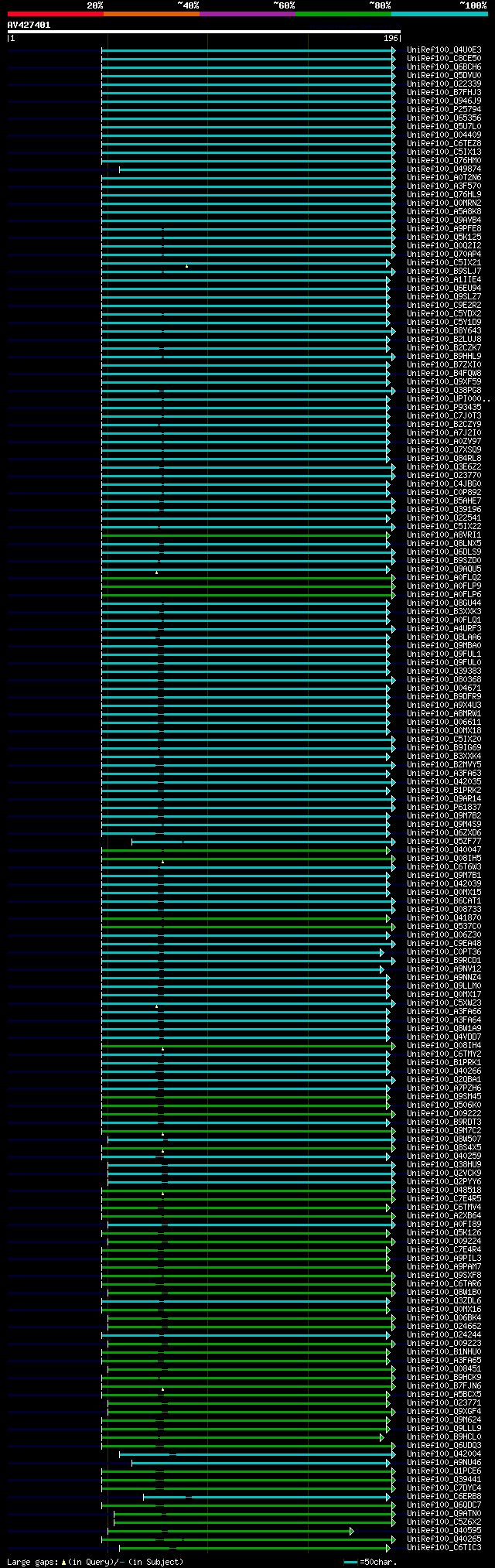Open hit UniRef100_P61837
Screen dimensions: 495x1568
pyautogui.click(x=444, y=808)
